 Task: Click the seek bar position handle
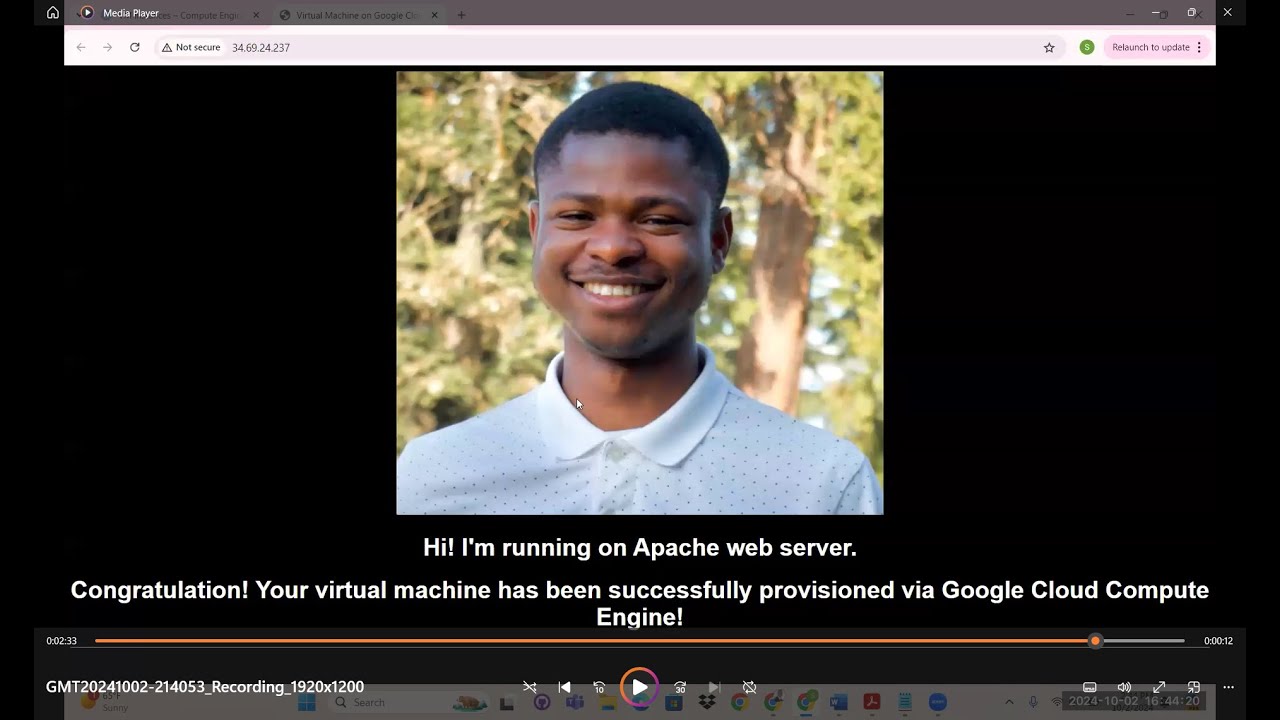[x=1095, y=641]
